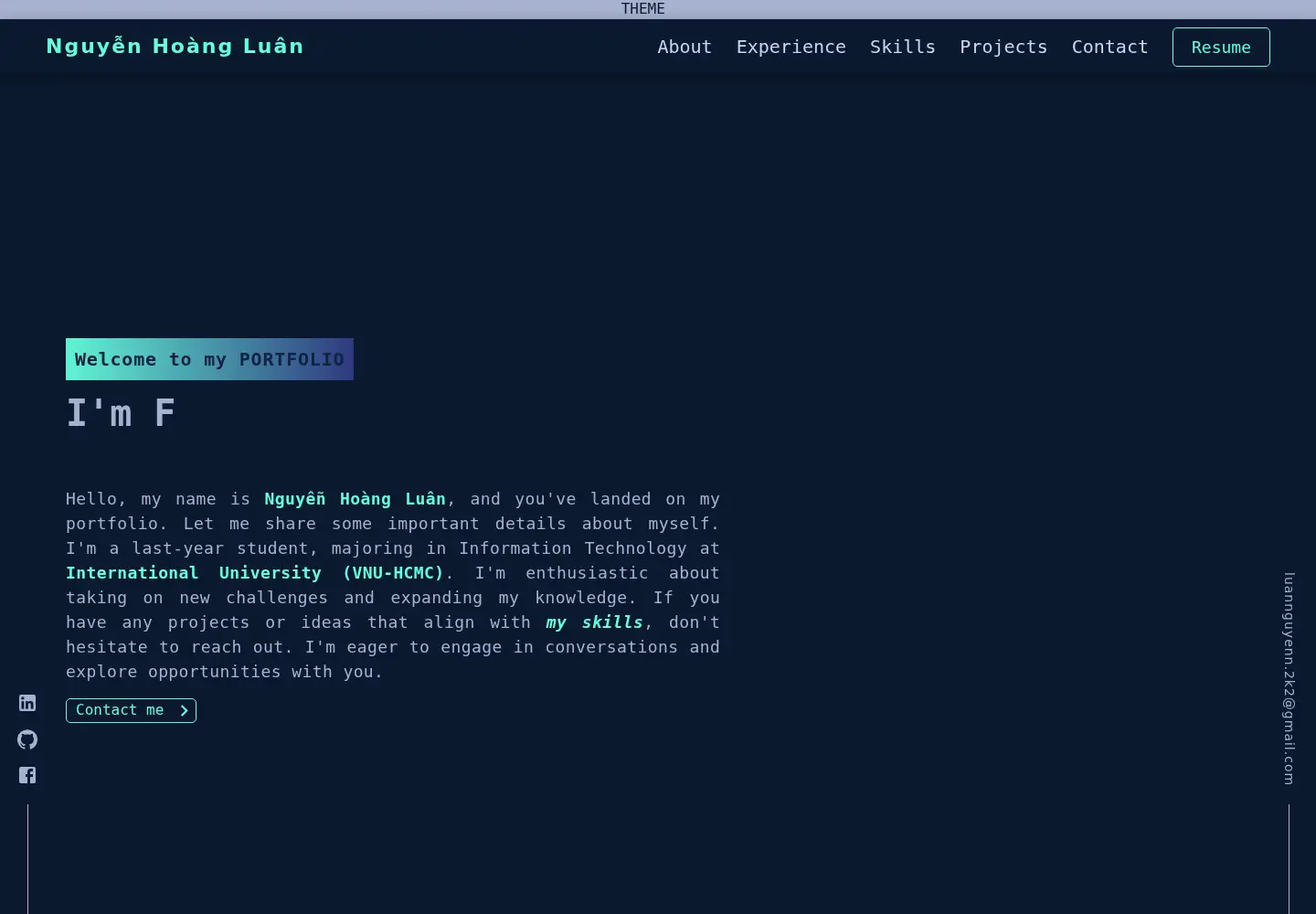Open the LinkedIn profile icon
Viewport: 1316px width, 914px height.
pyautogui.click(x=27, y=703)
